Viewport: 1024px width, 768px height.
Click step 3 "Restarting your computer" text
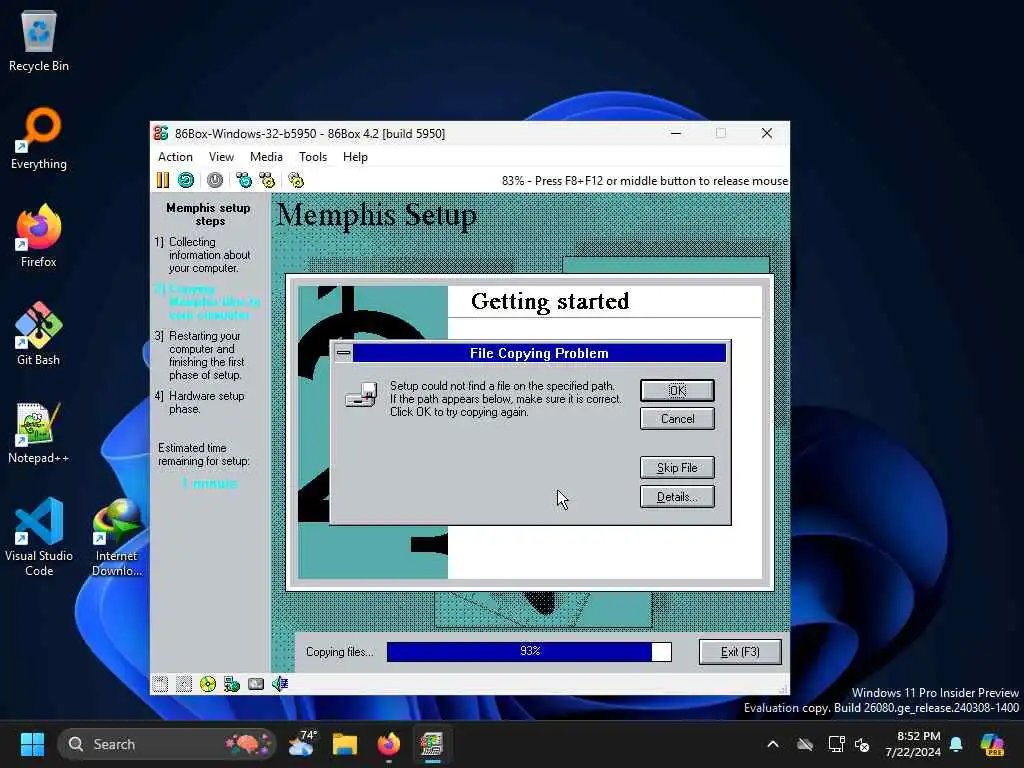tap(206, 355)
